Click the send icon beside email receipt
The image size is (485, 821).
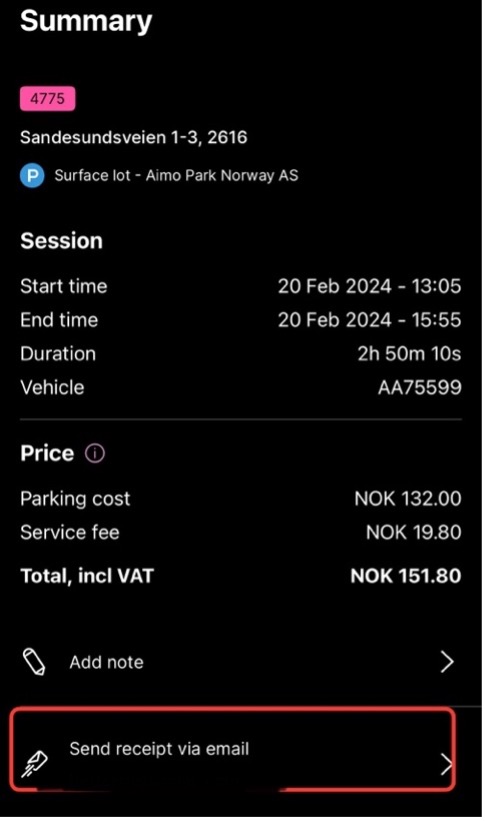pos(34,764)
